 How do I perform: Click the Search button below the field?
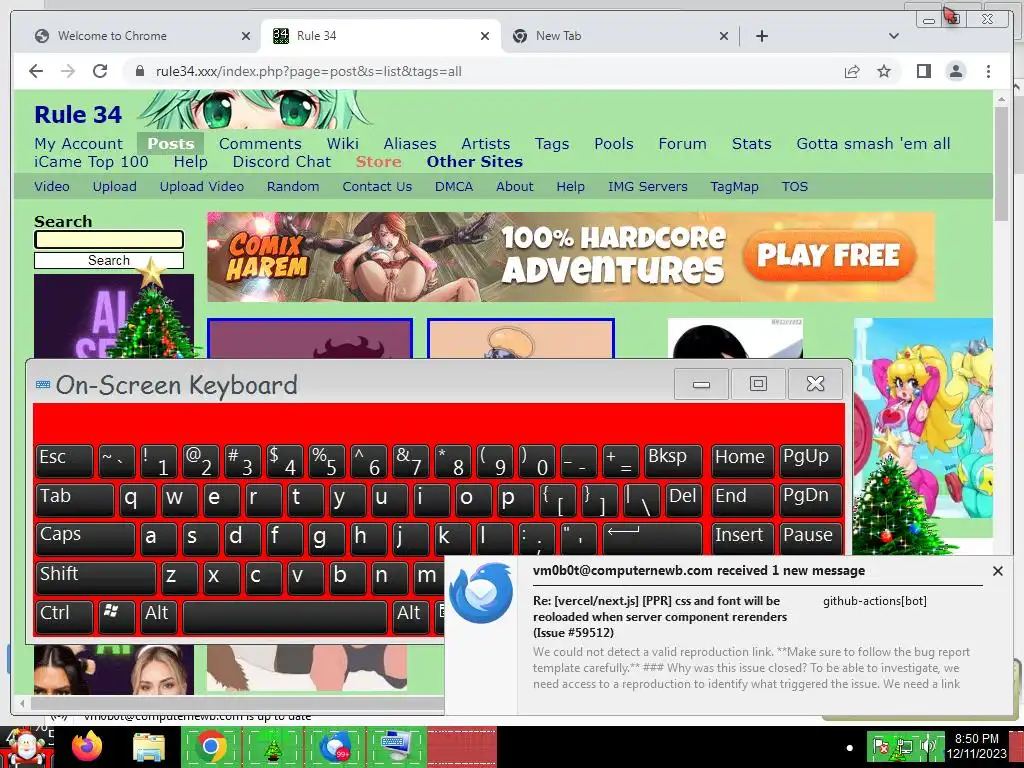(109, 261)
